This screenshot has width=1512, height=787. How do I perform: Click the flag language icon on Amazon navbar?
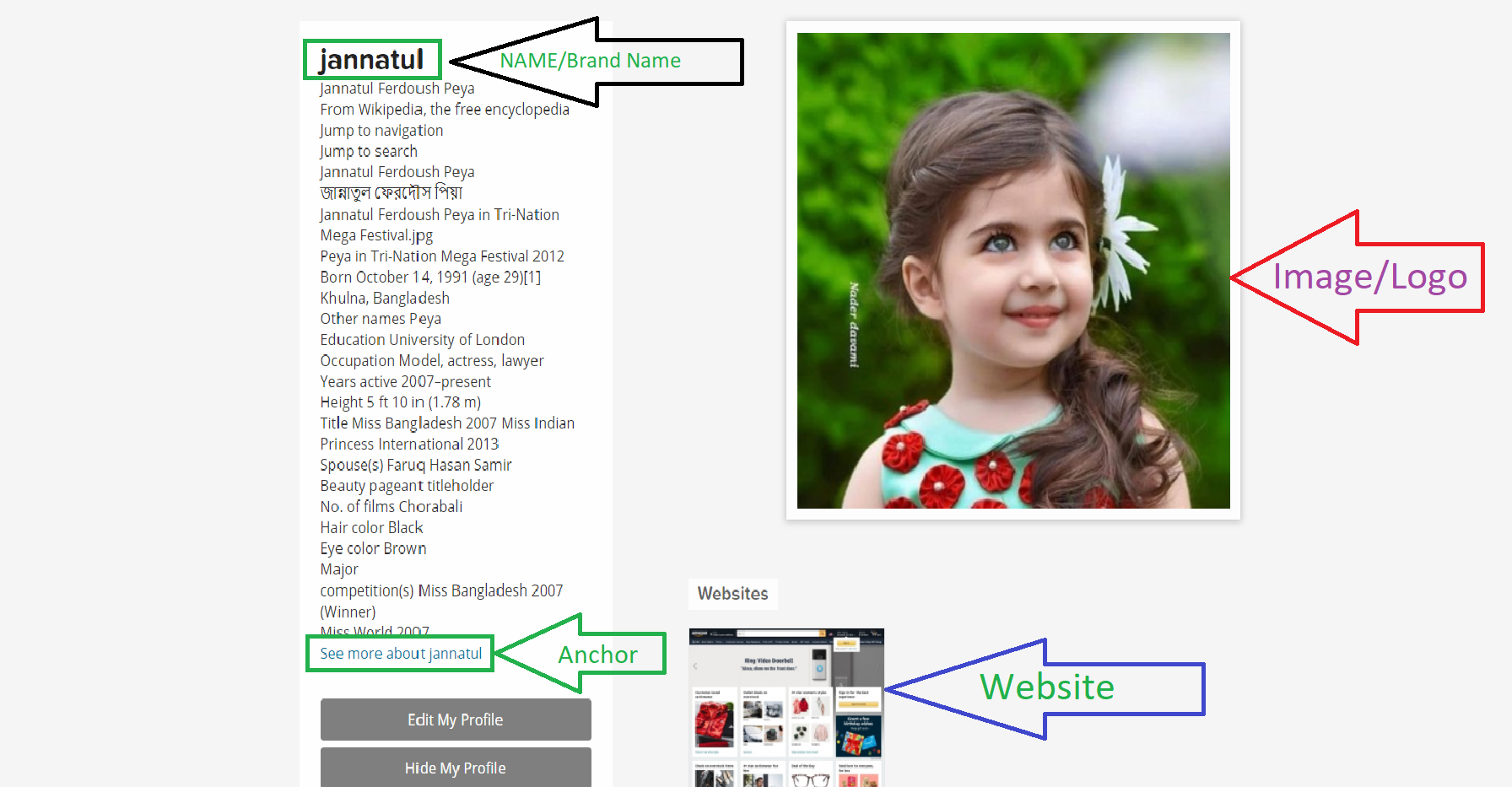[830, 634]
